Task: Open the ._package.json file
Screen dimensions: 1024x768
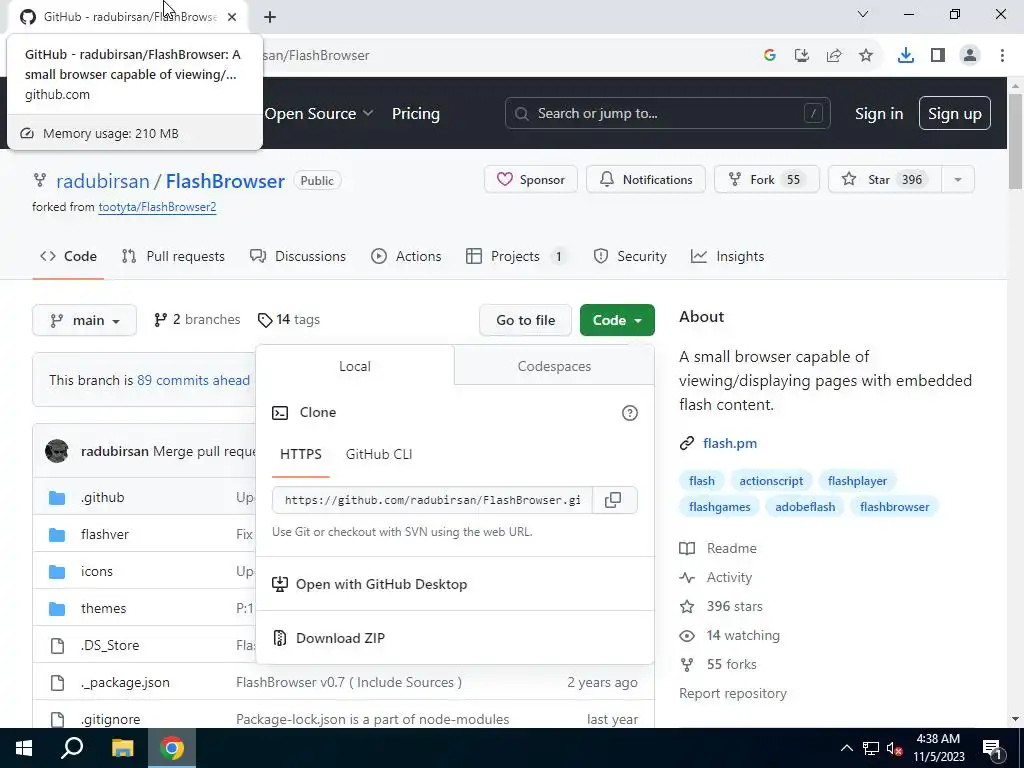Action: (125, 682)
